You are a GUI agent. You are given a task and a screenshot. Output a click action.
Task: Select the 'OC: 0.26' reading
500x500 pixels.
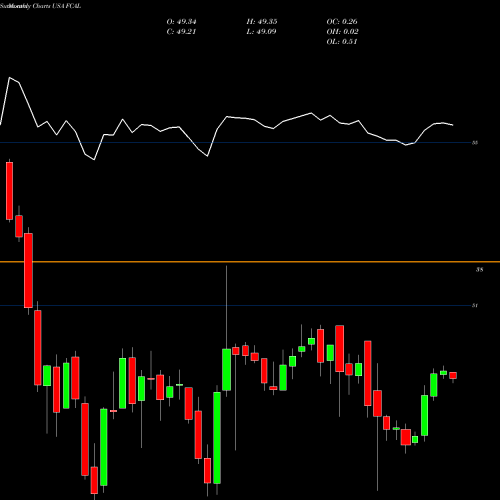pyautogui.click(x=342, y=22)
